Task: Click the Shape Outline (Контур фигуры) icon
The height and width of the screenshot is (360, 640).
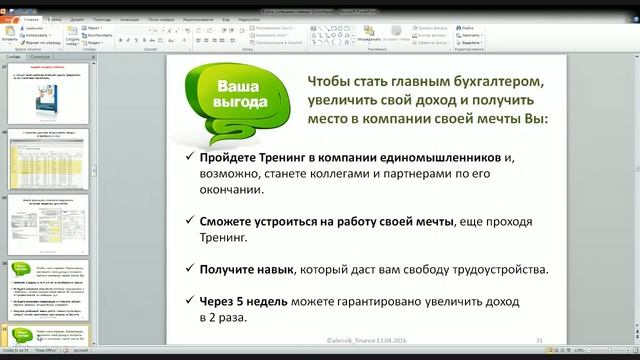Action: [x=415, y=36]
